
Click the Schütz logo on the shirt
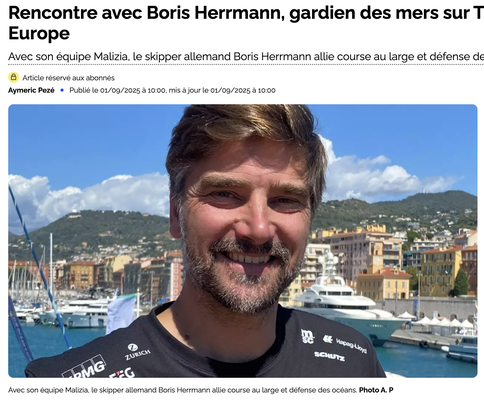tap(329, 356)
